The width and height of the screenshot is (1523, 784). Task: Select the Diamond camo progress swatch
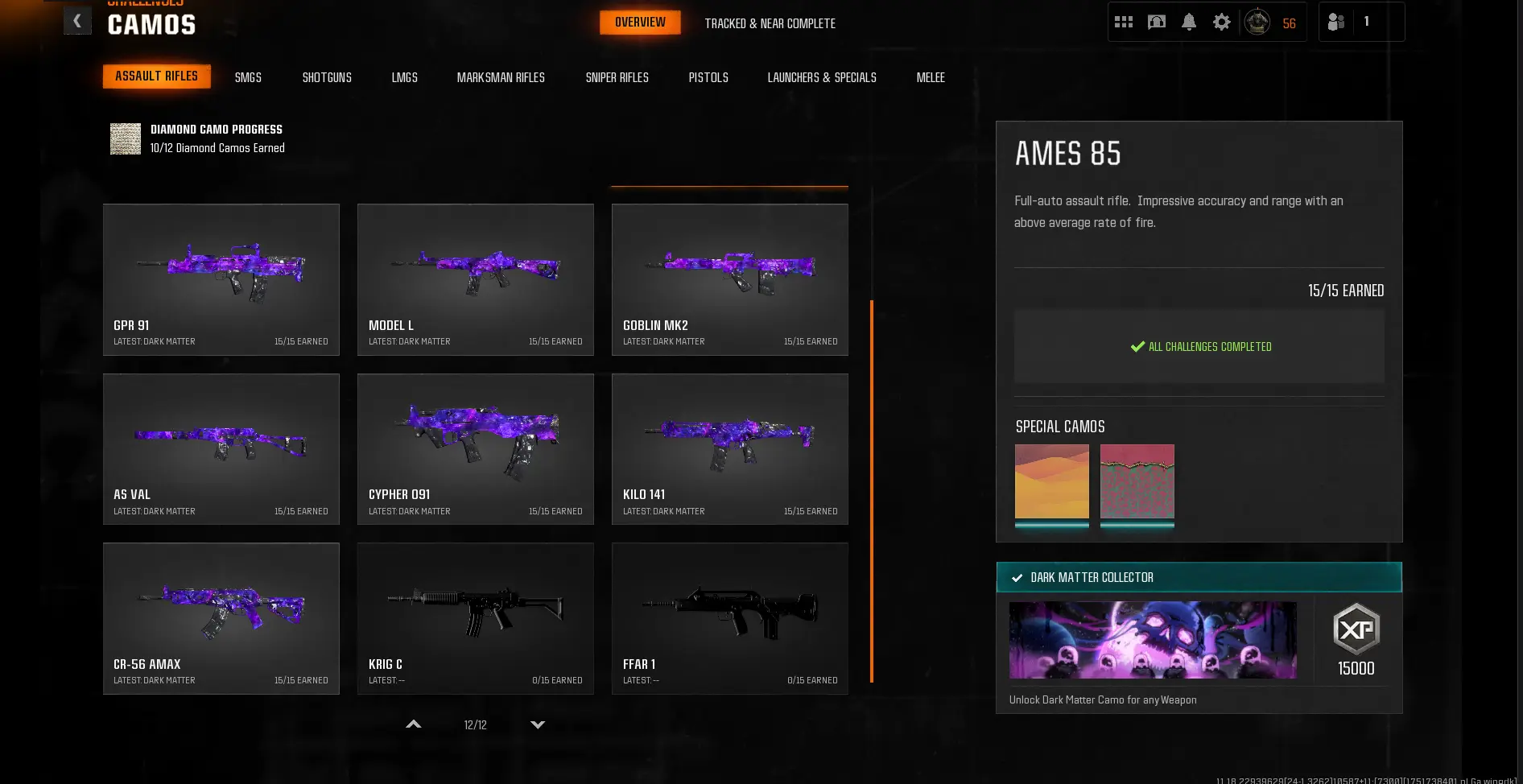point(126,138)
